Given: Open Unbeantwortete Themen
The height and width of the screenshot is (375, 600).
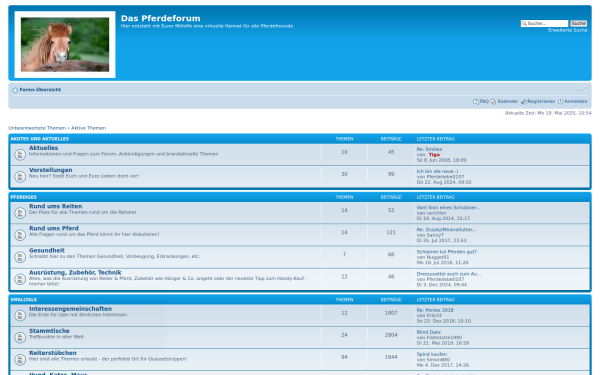Looking at the screenshot, I should tap(37, 128).
